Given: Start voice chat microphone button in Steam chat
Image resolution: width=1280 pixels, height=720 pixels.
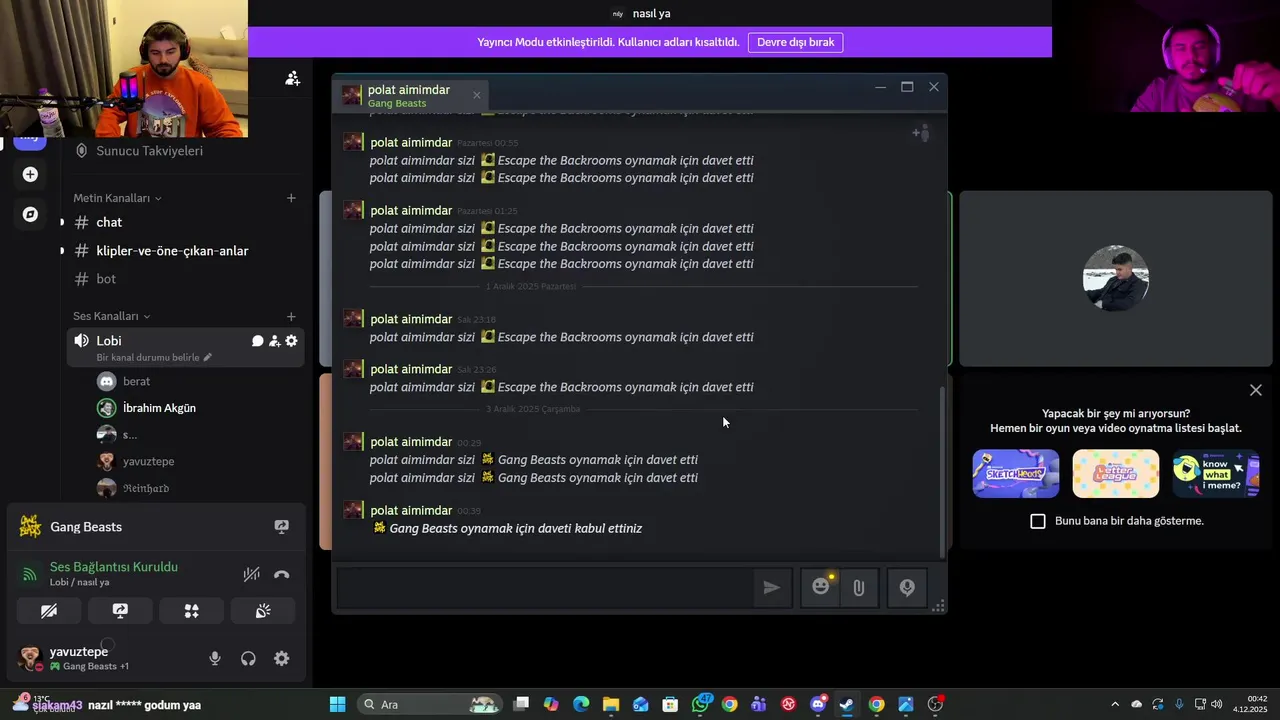Looking at the screenshot, I should click(x=907, y=588).
